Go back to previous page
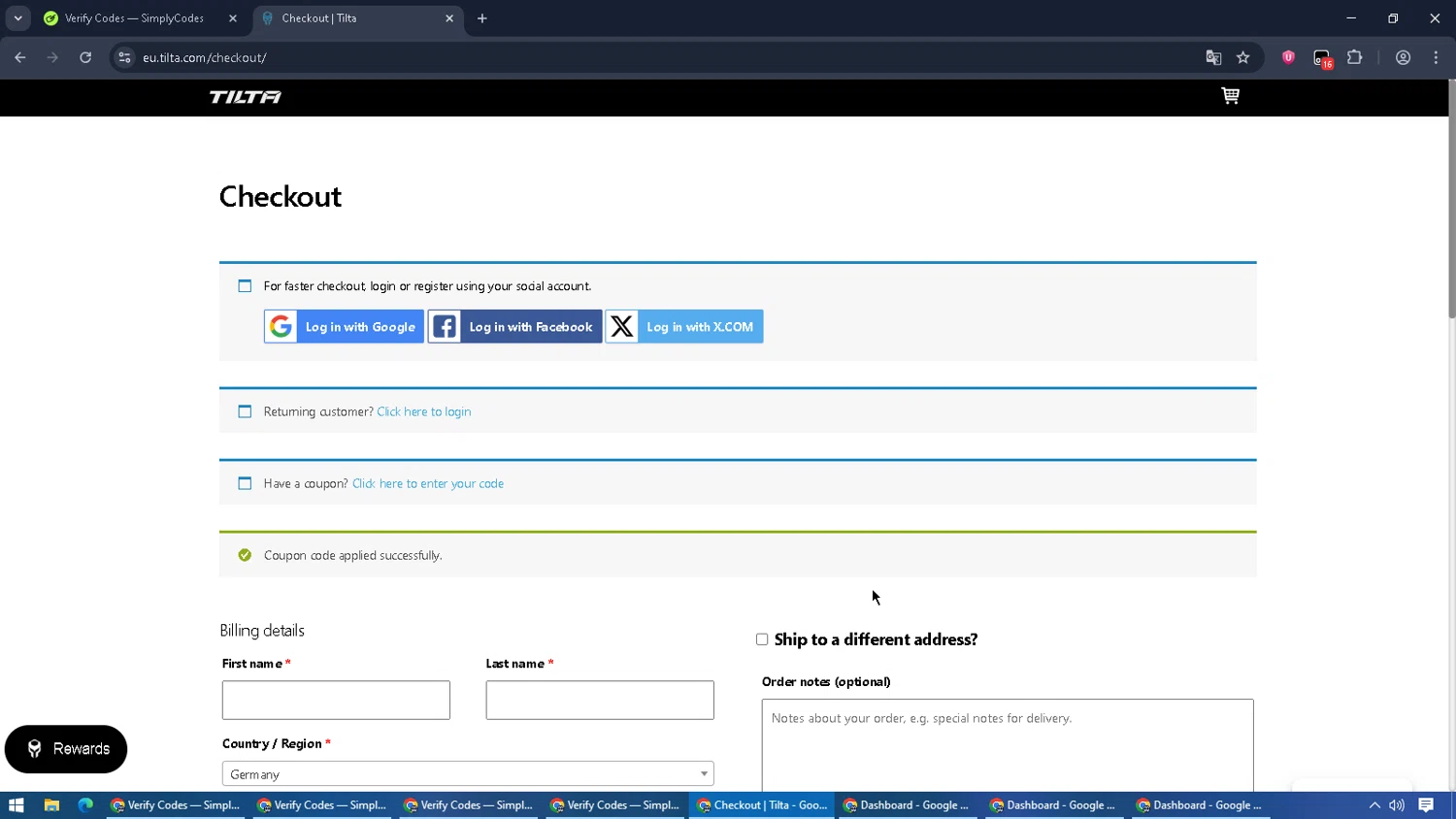Image resolution: width=1456 pixels, height=819 pixels. coord(20,57)
